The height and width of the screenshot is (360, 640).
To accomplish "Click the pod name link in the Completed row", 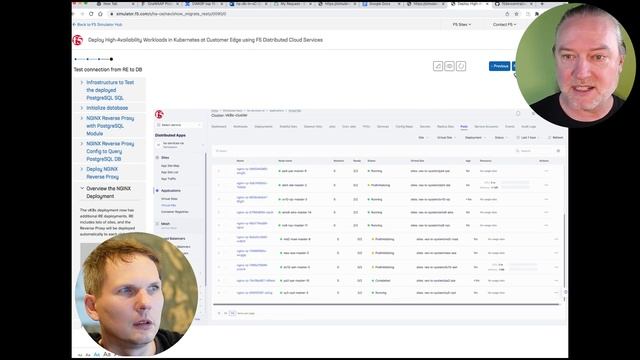I will (256, 281).
